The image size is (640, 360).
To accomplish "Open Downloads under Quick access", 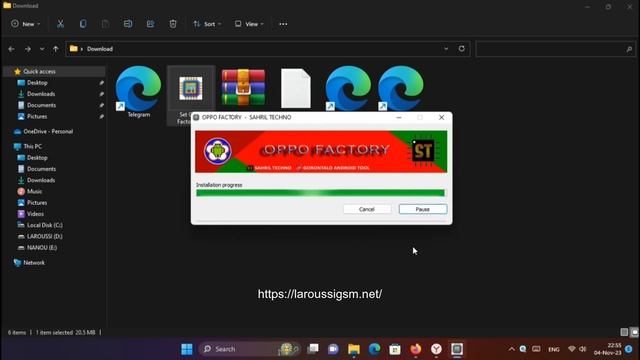I will coord(41,94).
